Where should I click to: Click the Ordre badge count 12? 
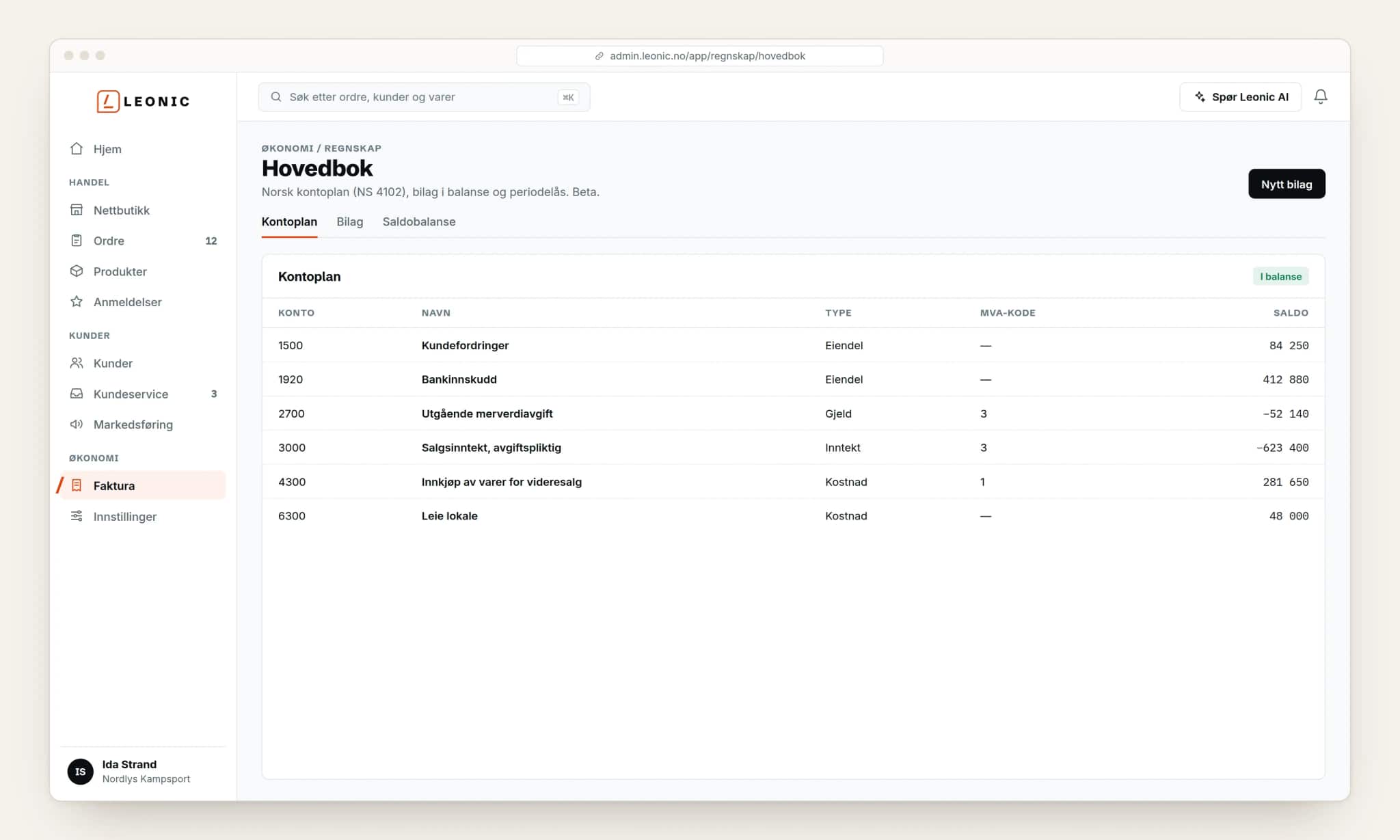coord(211,241)
